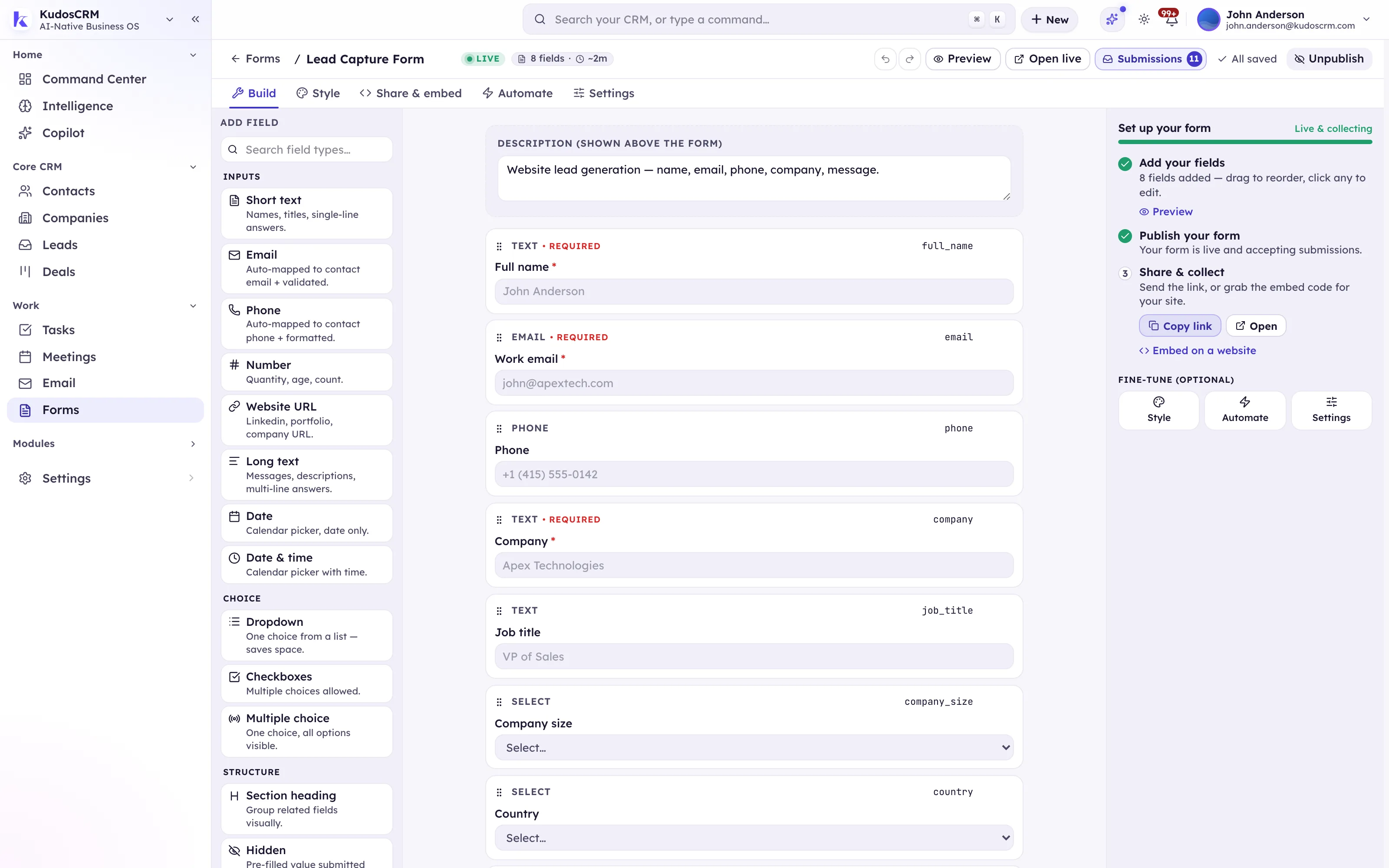Go to Contacts page
This screenshot has width=1389, height=868.
105,191
